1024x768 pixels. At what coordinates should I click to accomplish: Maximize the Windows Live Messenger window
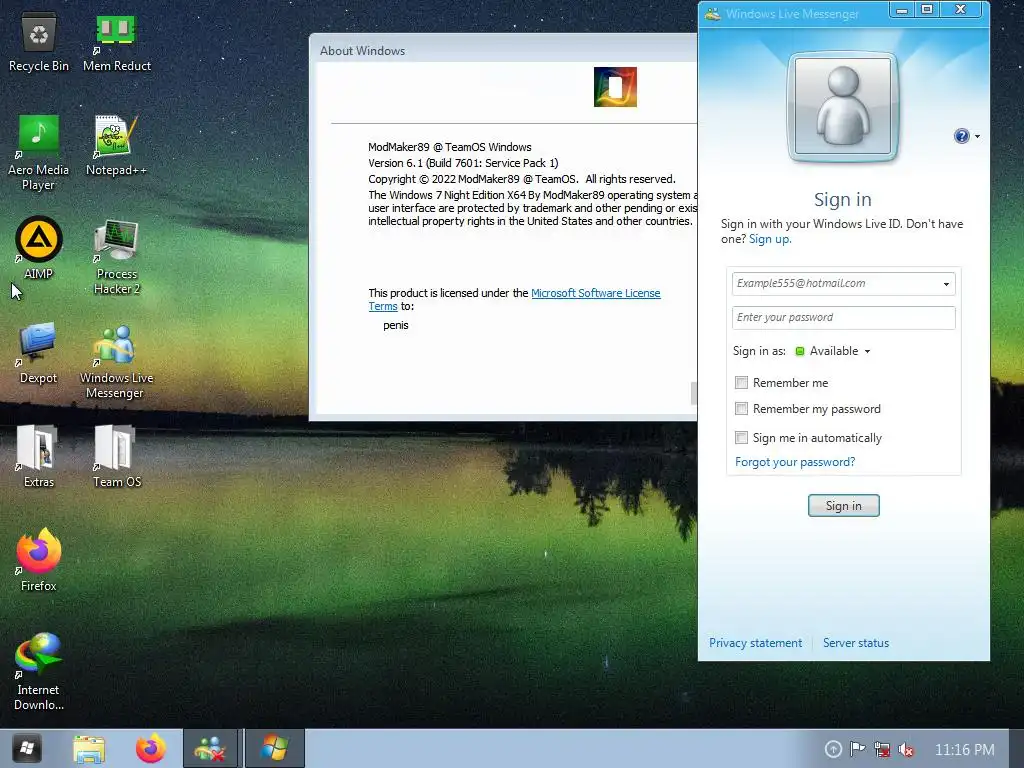click(x=927, y=10)
